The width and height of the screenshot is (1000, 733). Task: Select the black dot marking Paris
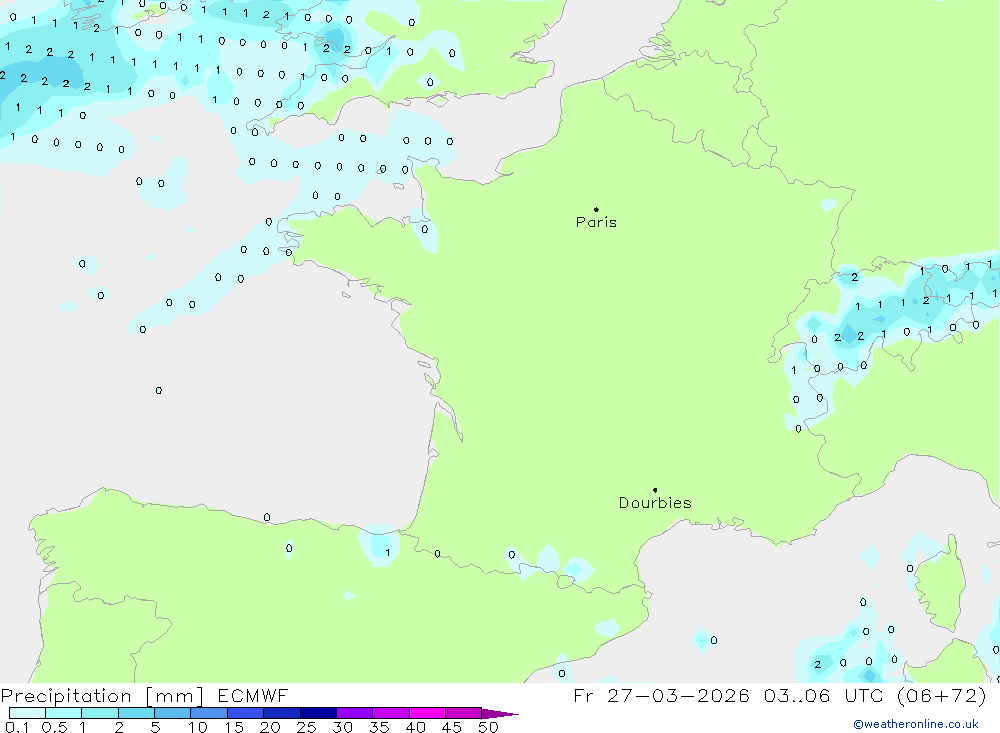pos(596,209)
